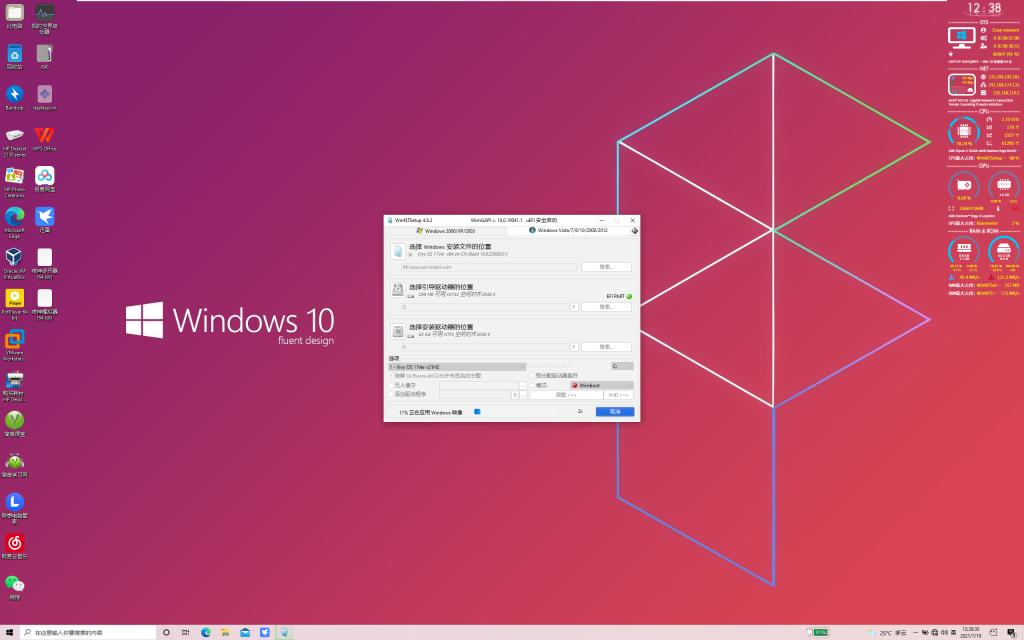Open the 微信 WeChat desktop icon

[x=14, y=586]
